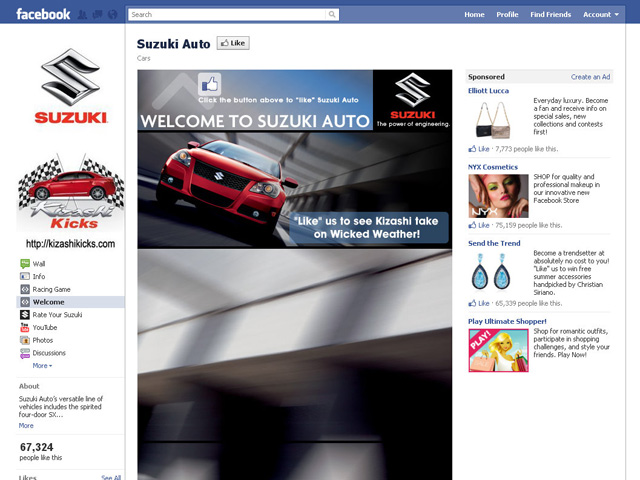Open friend requests icon in header
The image size is (640, 480).
point(82,15)
